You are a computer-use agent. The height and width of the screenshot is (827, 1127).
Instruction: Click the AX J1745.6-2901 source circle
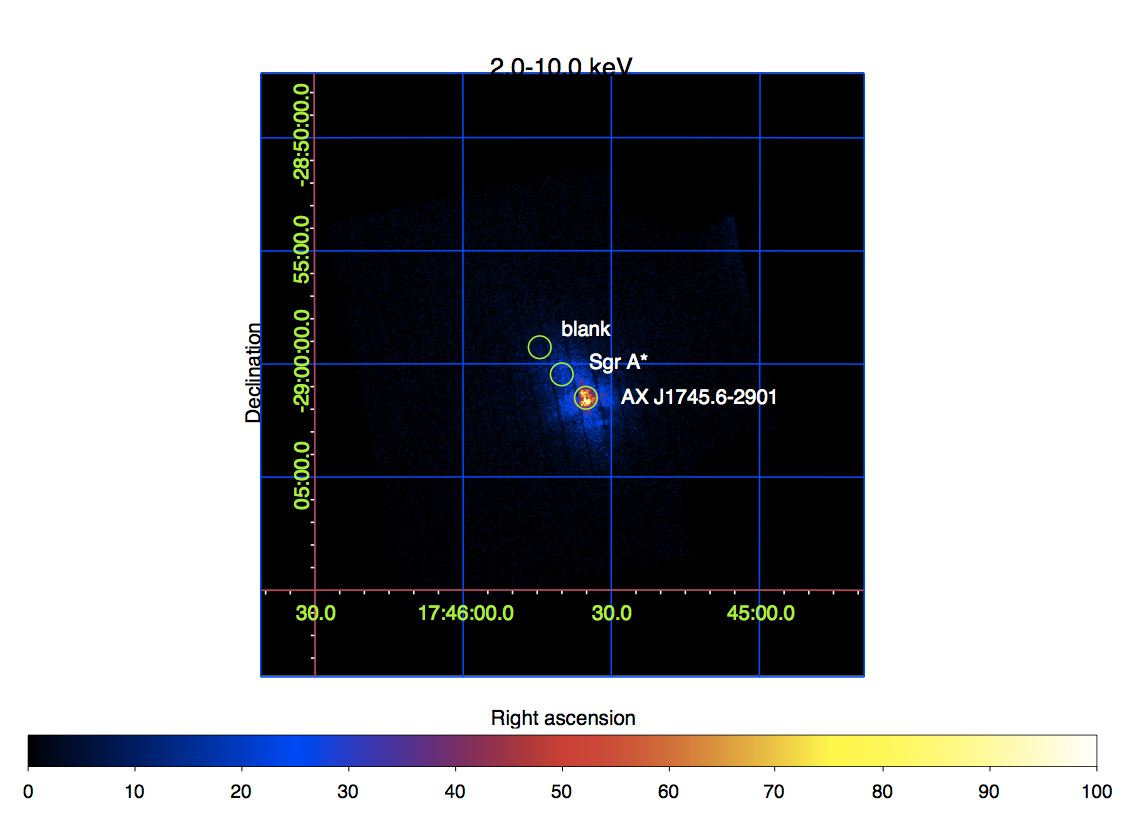point(586,397)
